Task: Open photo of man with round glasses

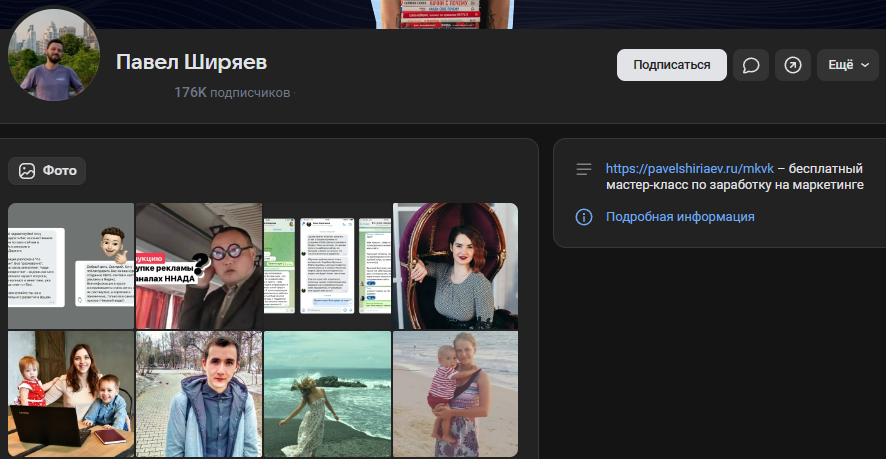Action: tap(199, 266)
